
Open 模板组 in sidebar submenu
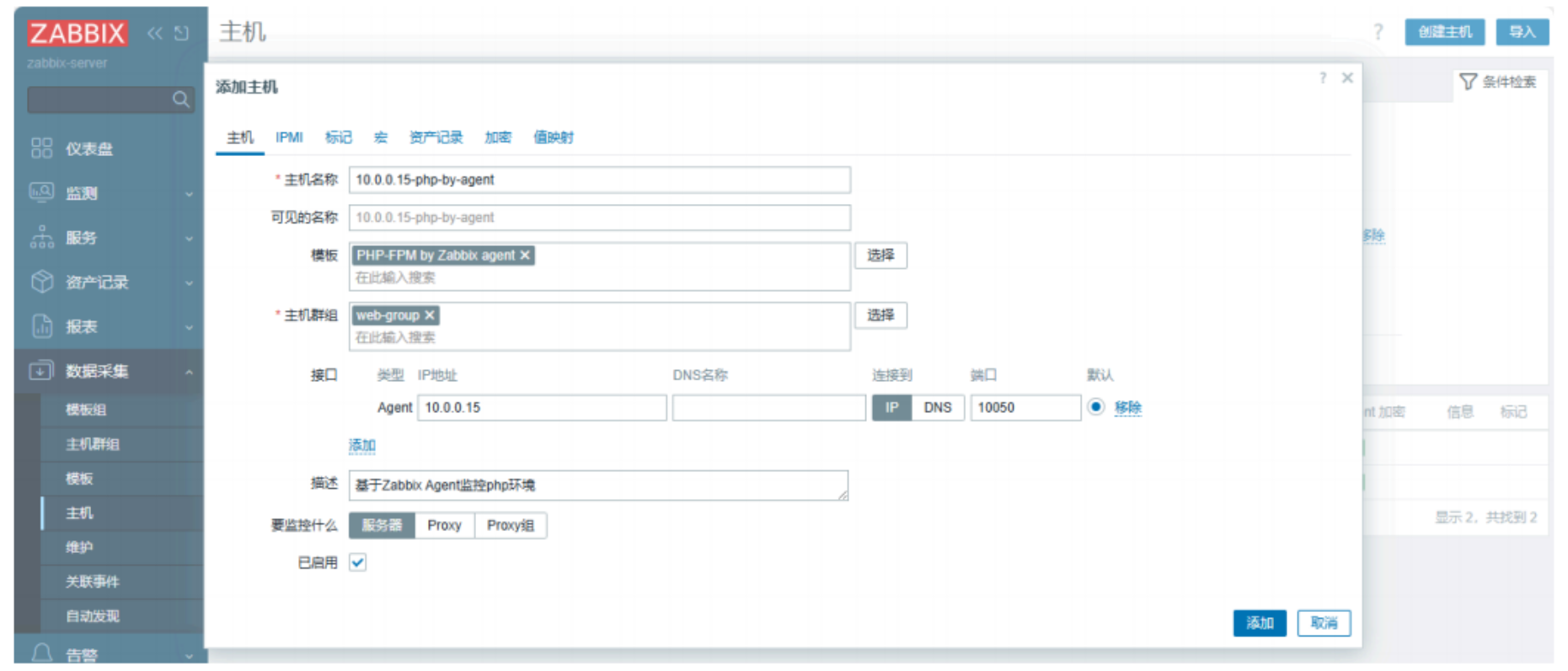[x=86, y=410]
